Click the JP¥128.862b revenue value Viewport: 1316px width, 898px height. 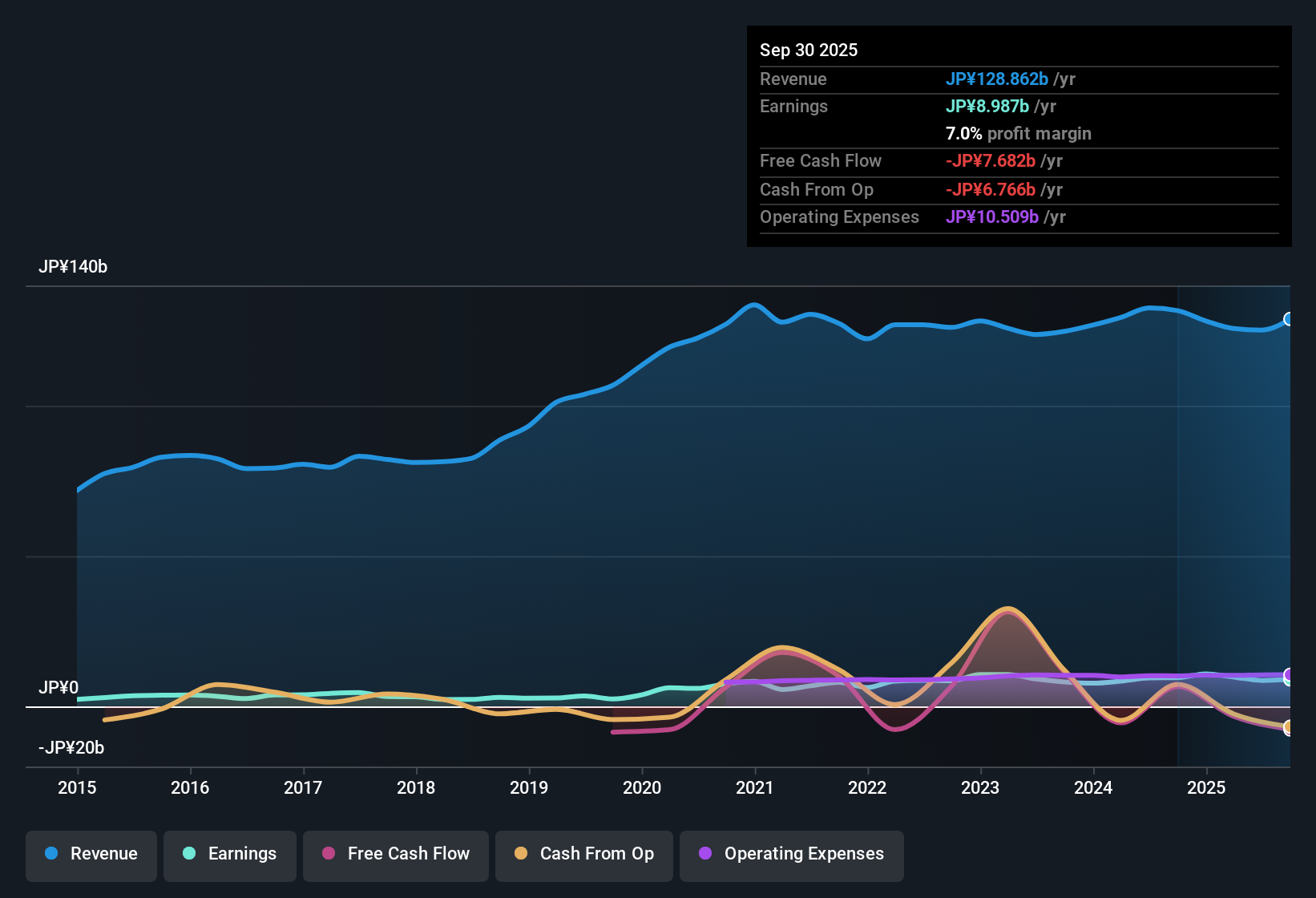point(998,79)
